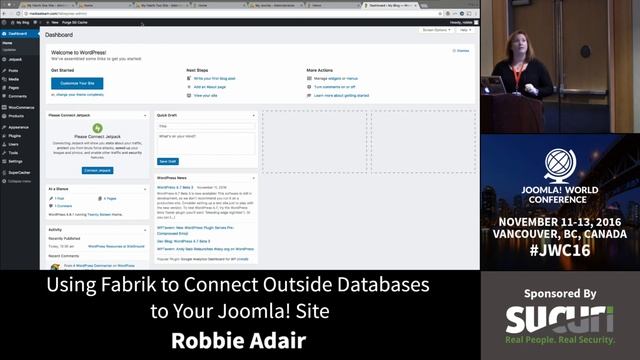Click Manage widgets or menus link

click(x=336, y=78)
